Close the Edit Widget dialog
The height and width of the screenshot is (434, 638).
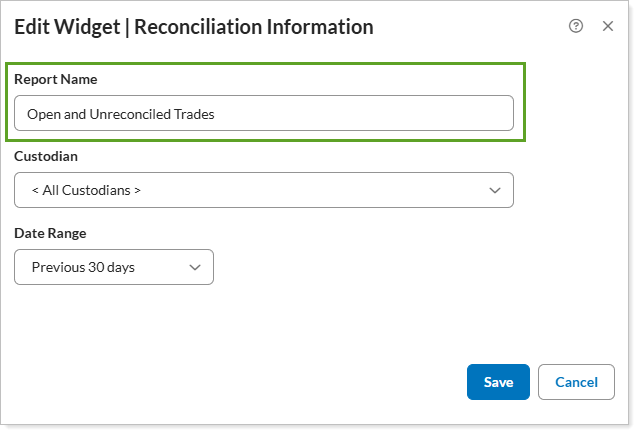(607, 27)
